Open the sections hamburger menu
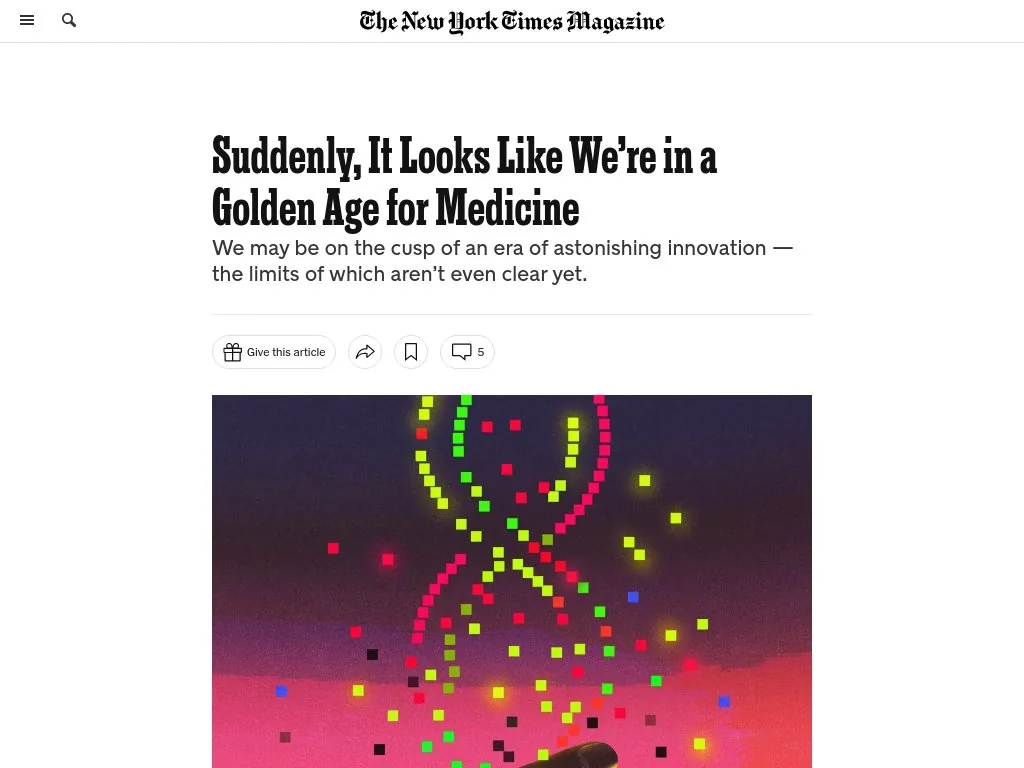Image resolution: width=1024 pixels, height=768 pixels. (27, 20)
